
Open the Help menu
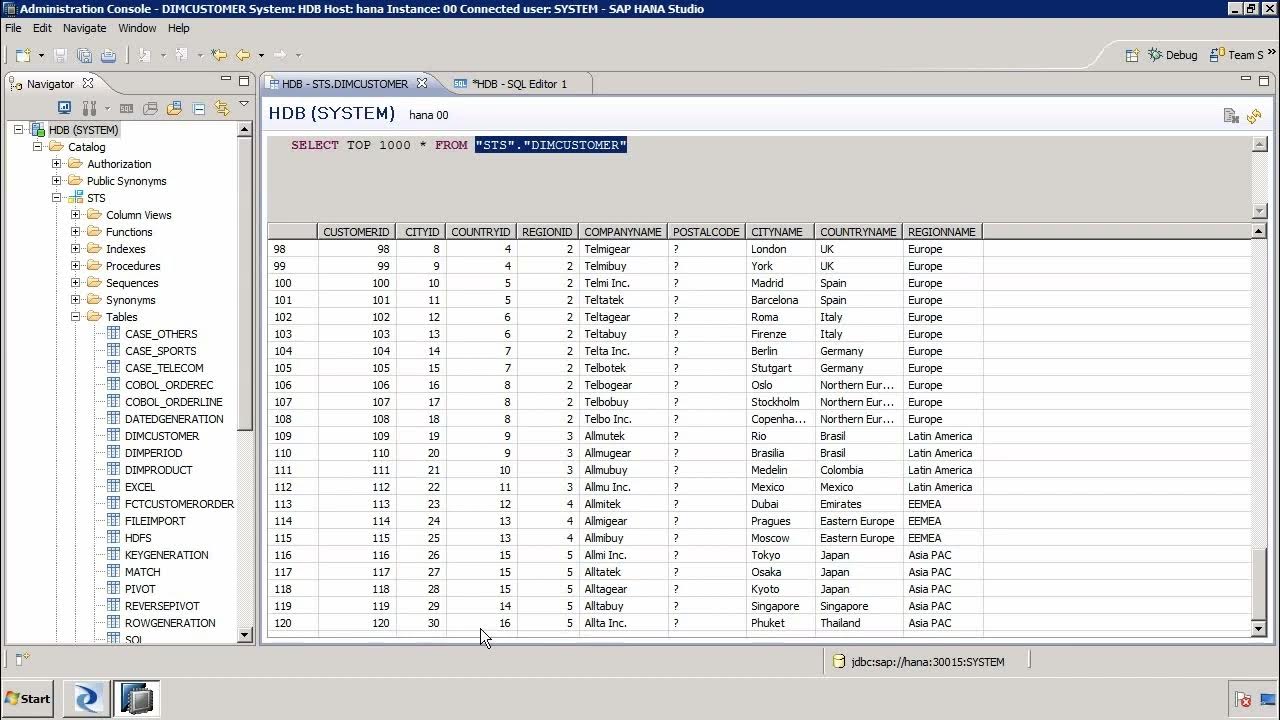[178, 28]
